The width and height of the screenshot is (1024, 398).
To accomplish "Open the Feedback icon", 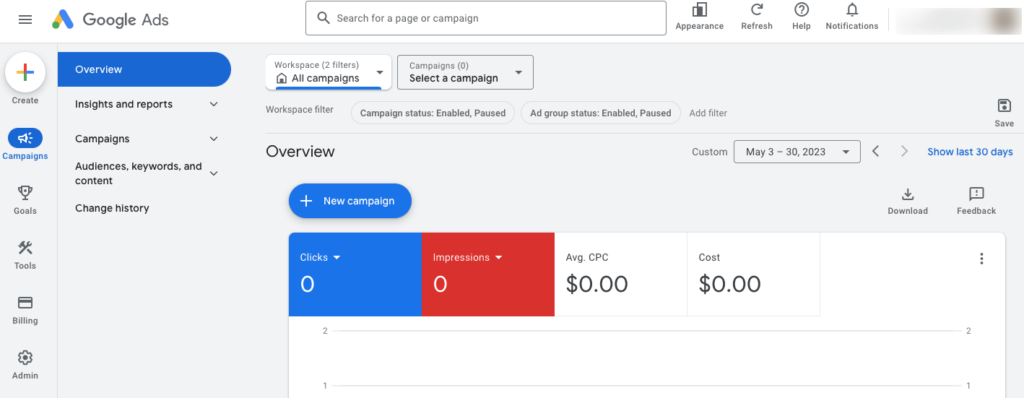I will (x=976, y=201).
